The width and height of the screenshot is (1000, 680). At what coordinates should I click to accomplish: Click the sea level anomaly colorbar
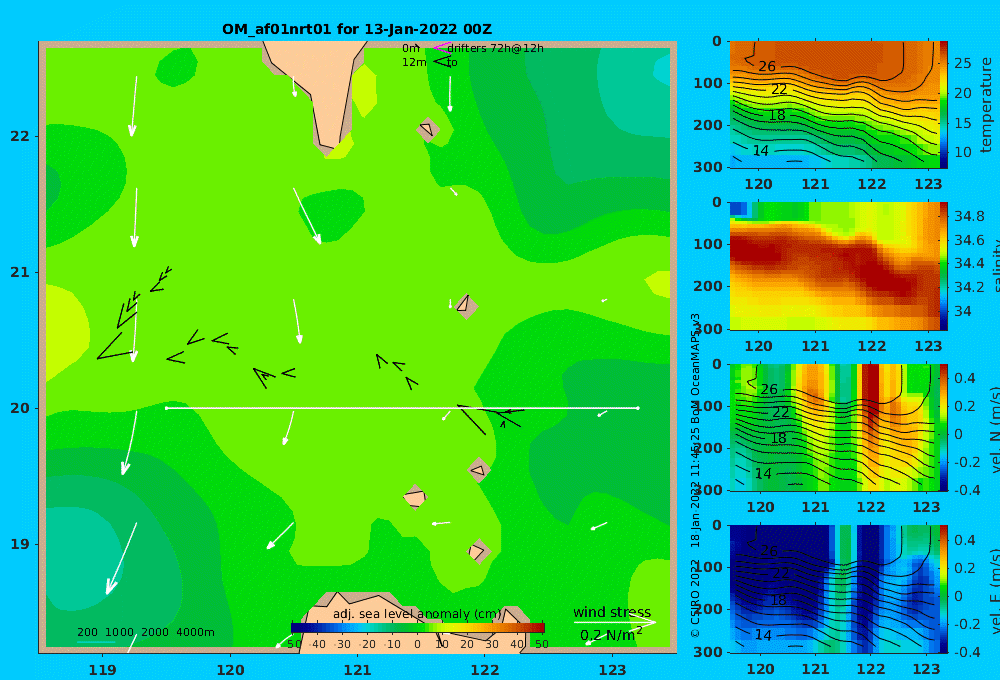tap(417, 628)
